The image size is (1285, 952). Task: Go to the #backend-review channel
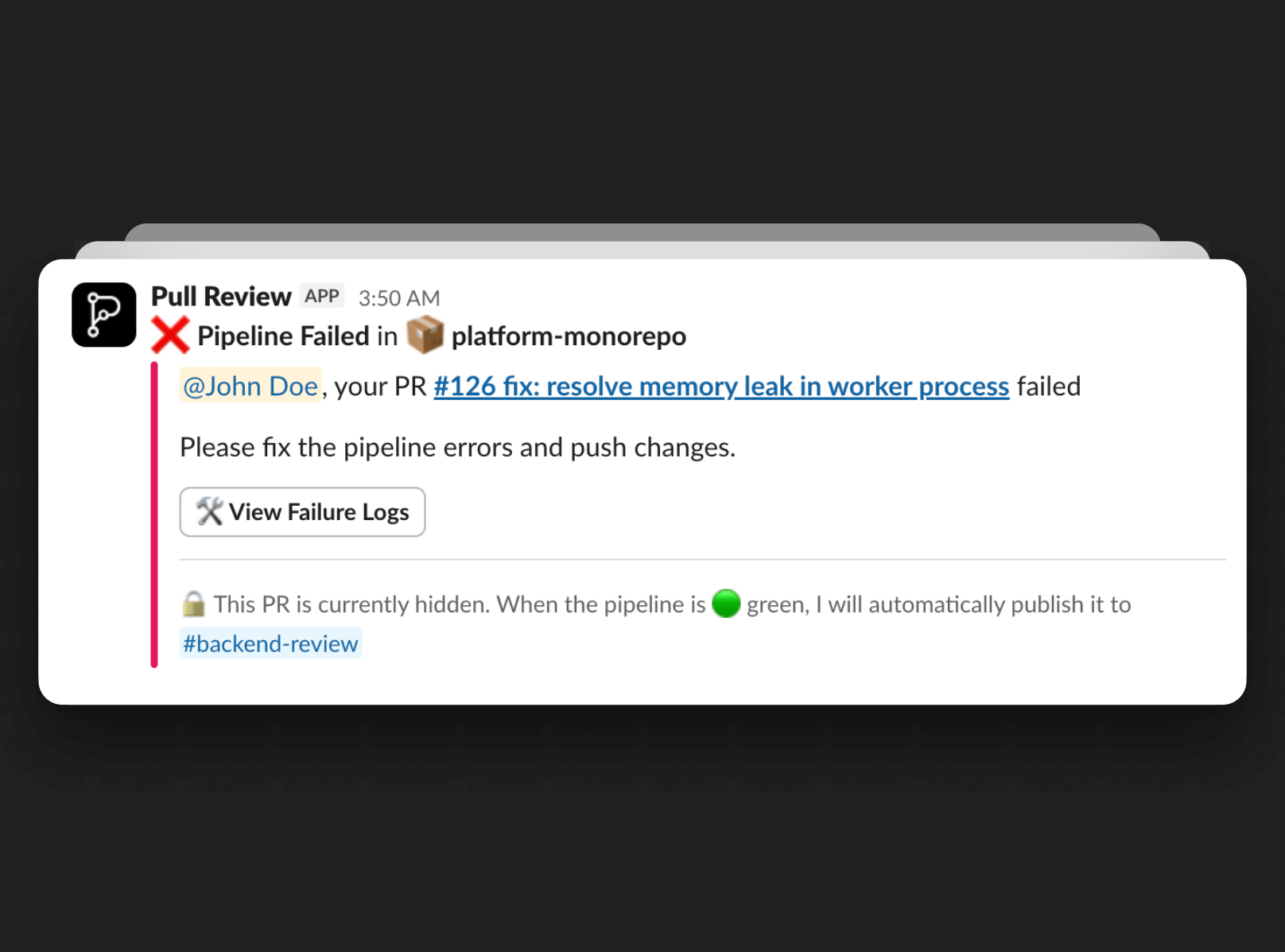[x=270, y=643]
